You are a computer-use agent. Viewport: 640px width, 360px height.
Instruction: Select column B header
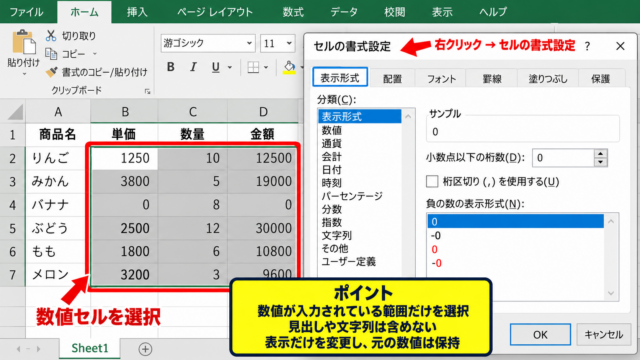[124, 112]
